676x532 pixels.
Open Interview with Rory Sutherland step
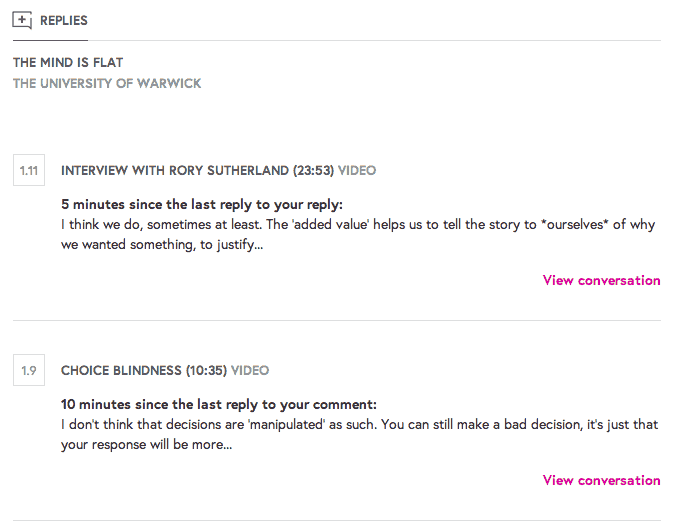(176, 171)
